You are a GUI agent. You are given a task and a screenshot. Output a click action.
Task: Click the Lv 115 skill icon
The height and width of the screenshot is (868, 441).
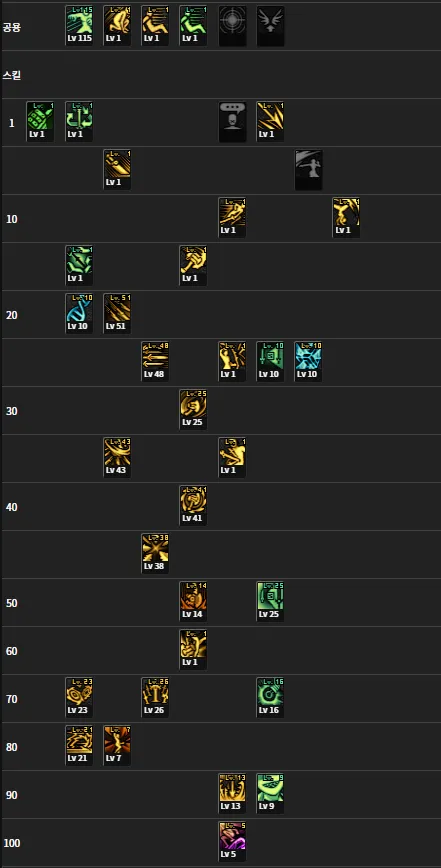(79, 26)
